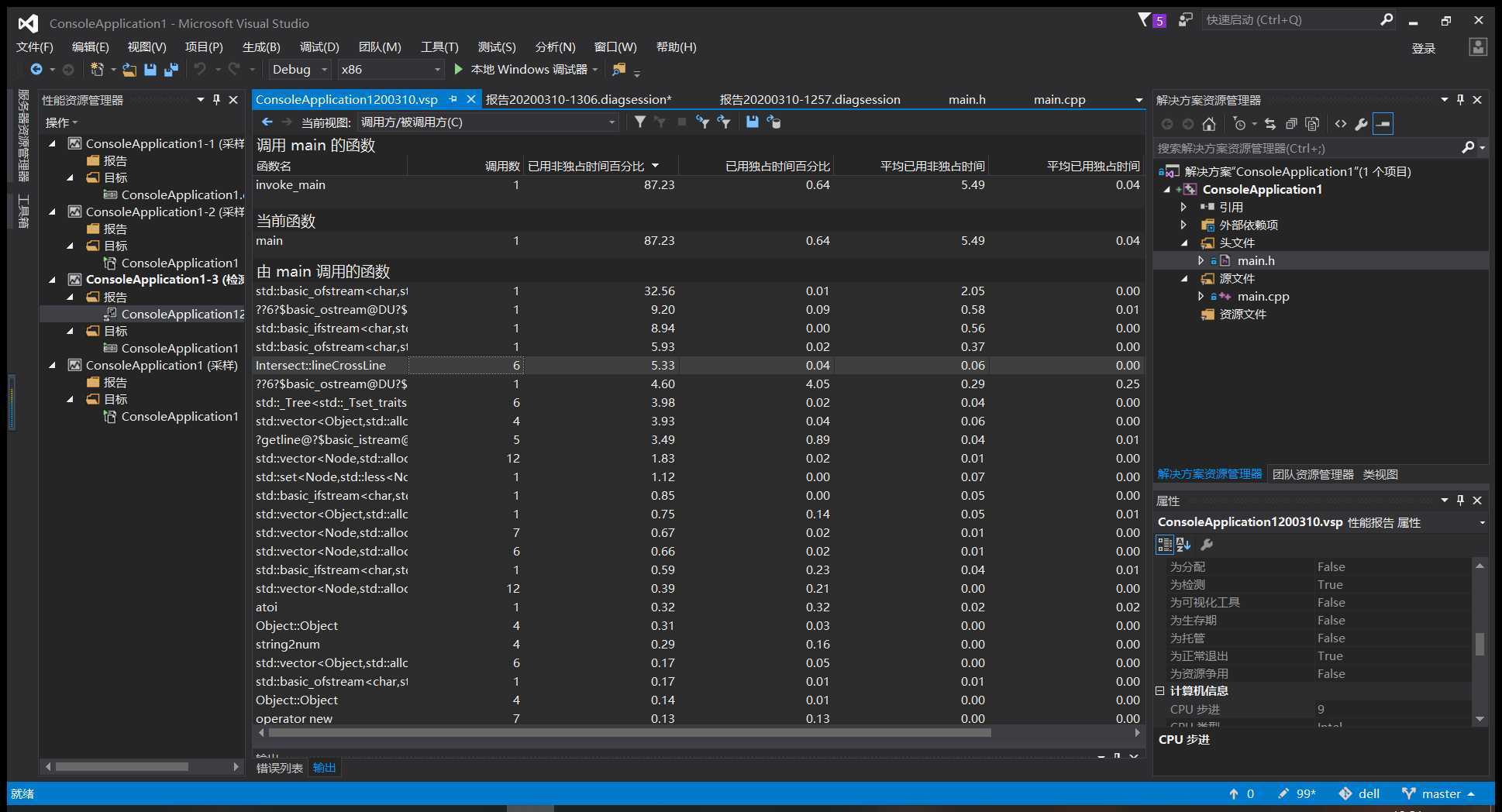The image size is (1502, 812).
Task: Select main.h in Solution Explorer
Action: [x=1256, y=260]
